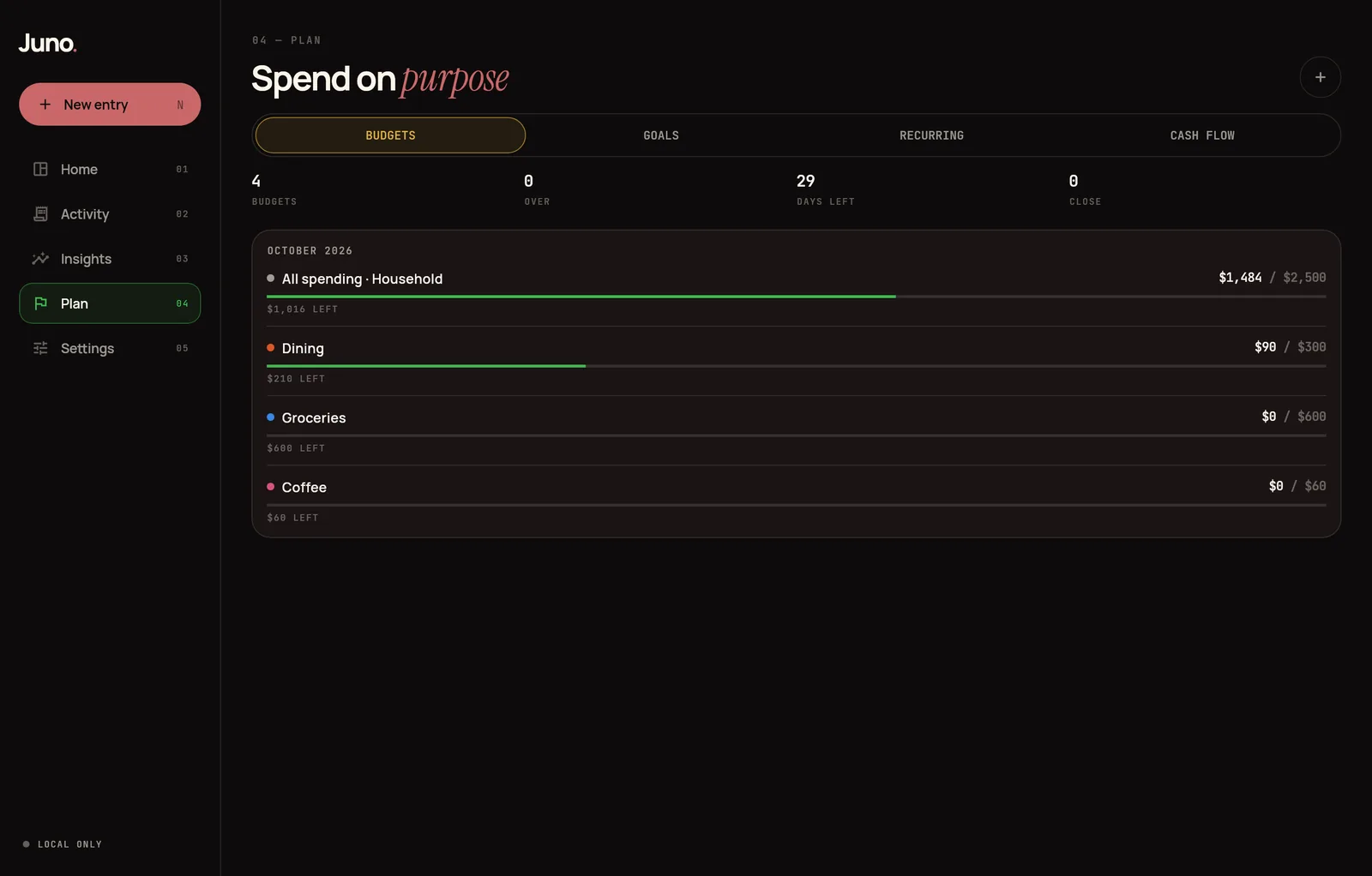Open the Recurring tab

931,135
